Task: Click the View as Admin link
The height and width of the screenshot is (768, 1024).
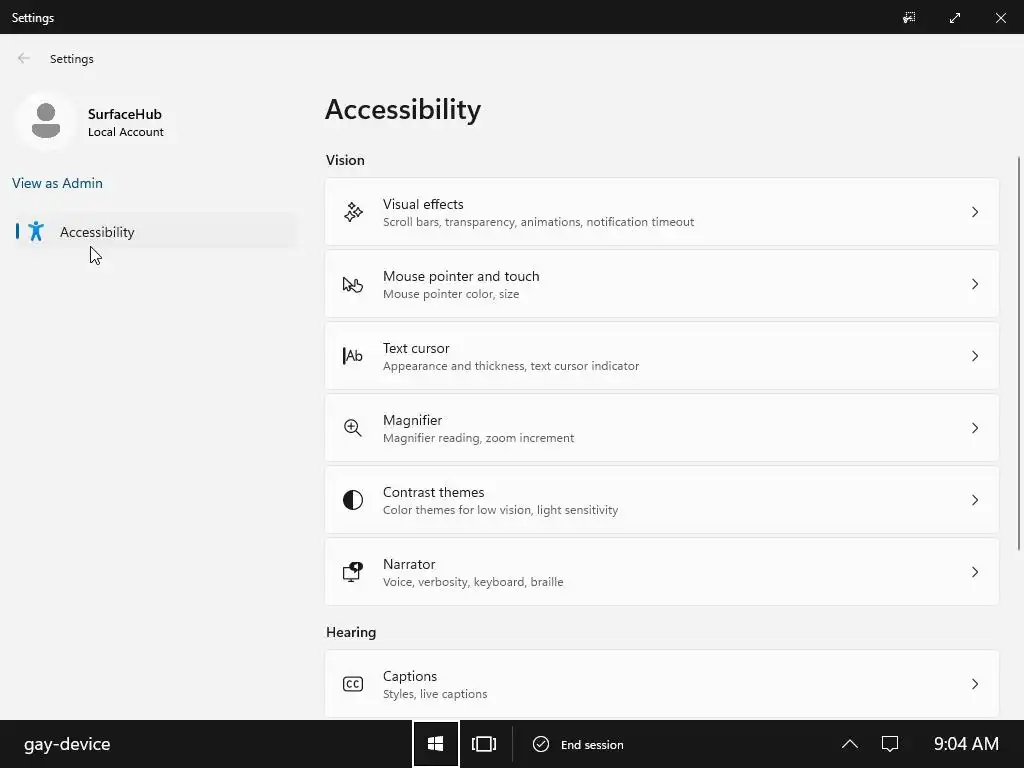Action: pos(57,183)
